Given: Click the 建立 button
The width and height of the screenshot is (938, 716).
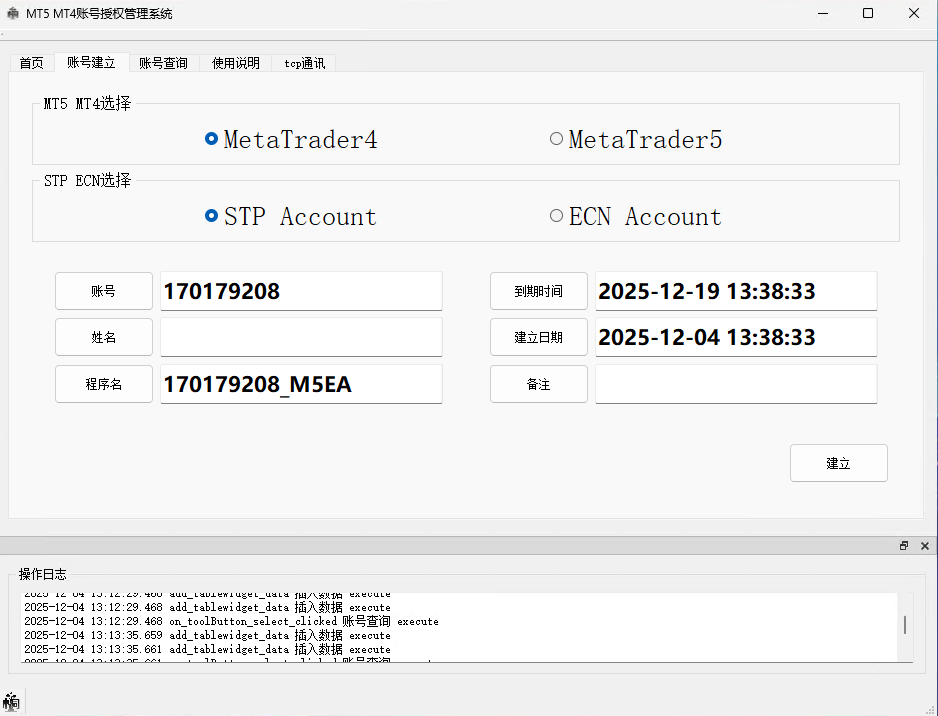Looking at the screenshot, I should 839,463.
